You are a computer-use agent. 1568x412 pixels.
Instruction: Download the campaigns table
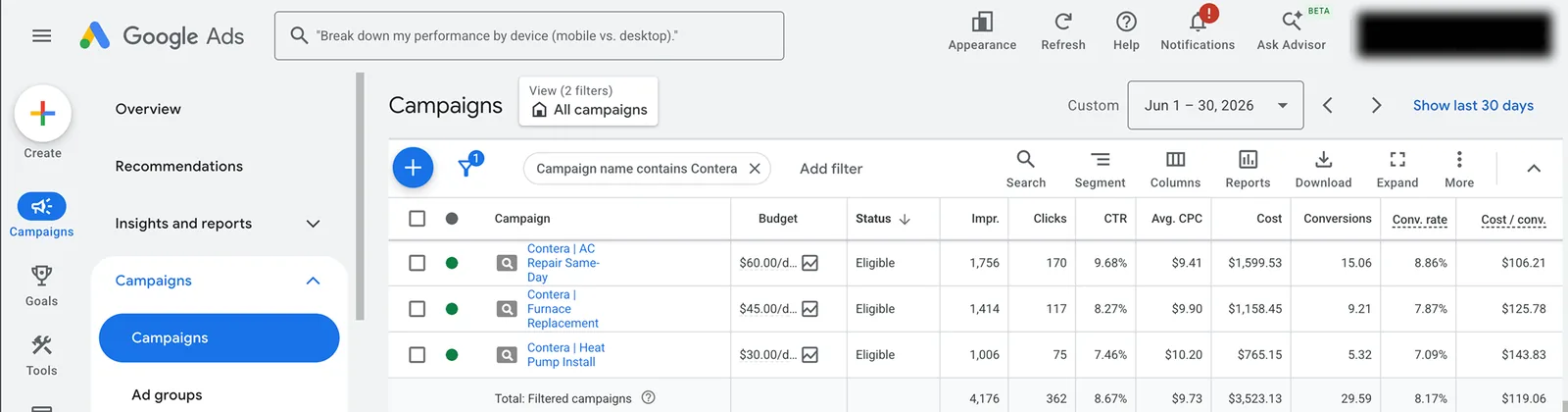[1323, 169]
